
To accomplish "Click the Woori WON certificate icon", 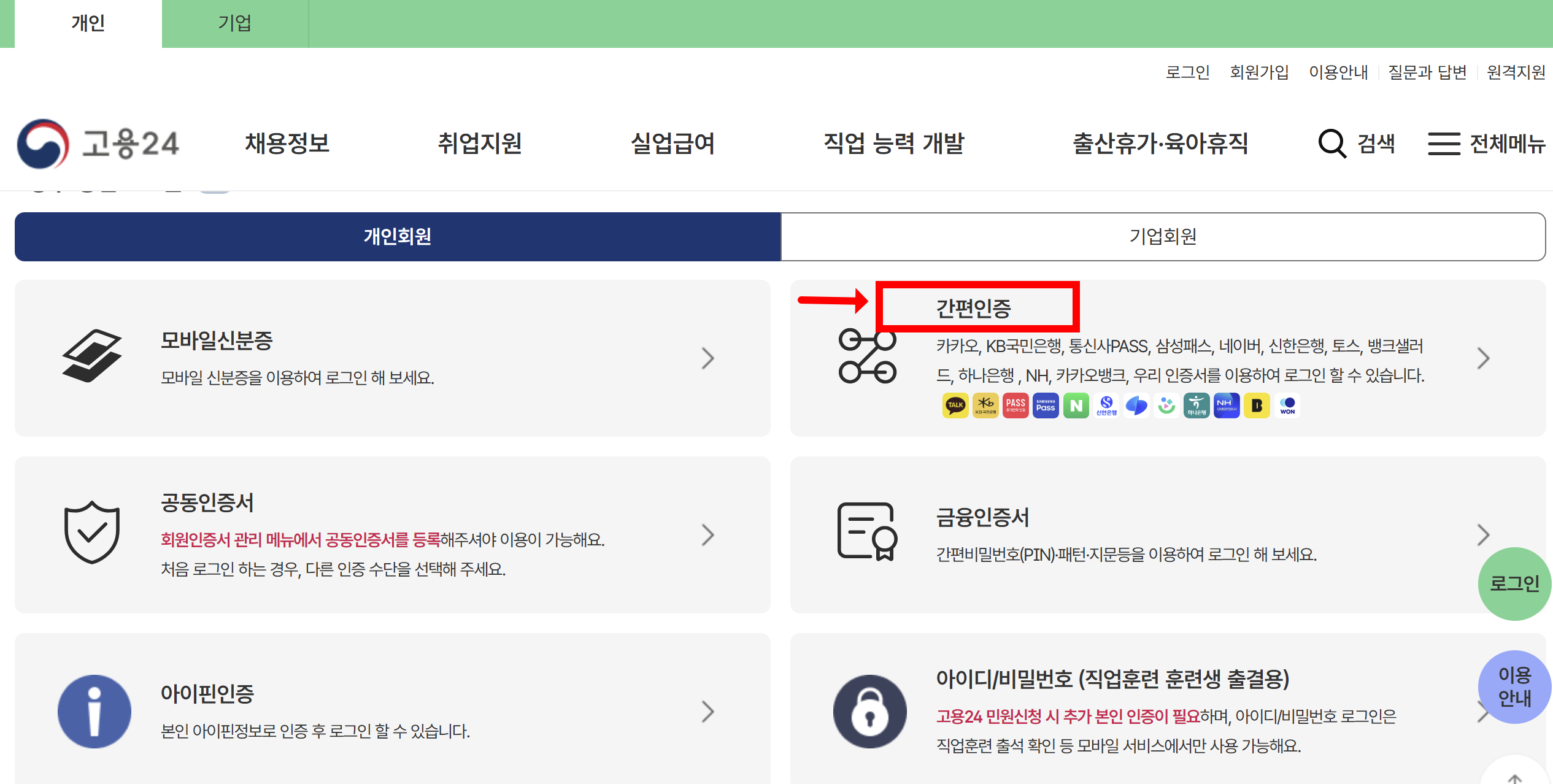I will click(x=1287, y=405).
